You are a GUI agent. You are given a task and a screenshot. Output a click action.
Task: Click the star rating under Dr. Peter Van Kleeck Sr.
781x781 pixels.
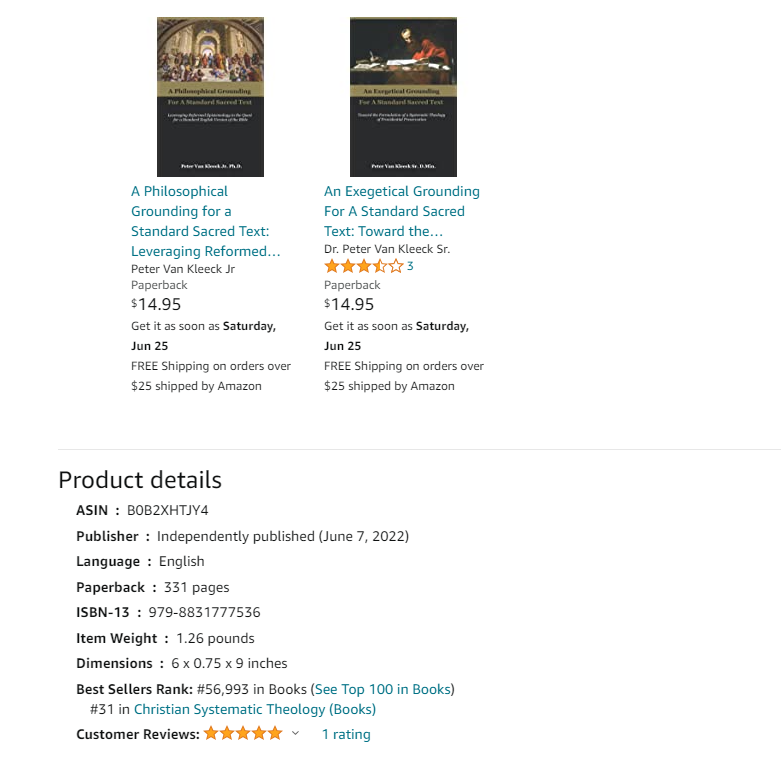(364, 267)
